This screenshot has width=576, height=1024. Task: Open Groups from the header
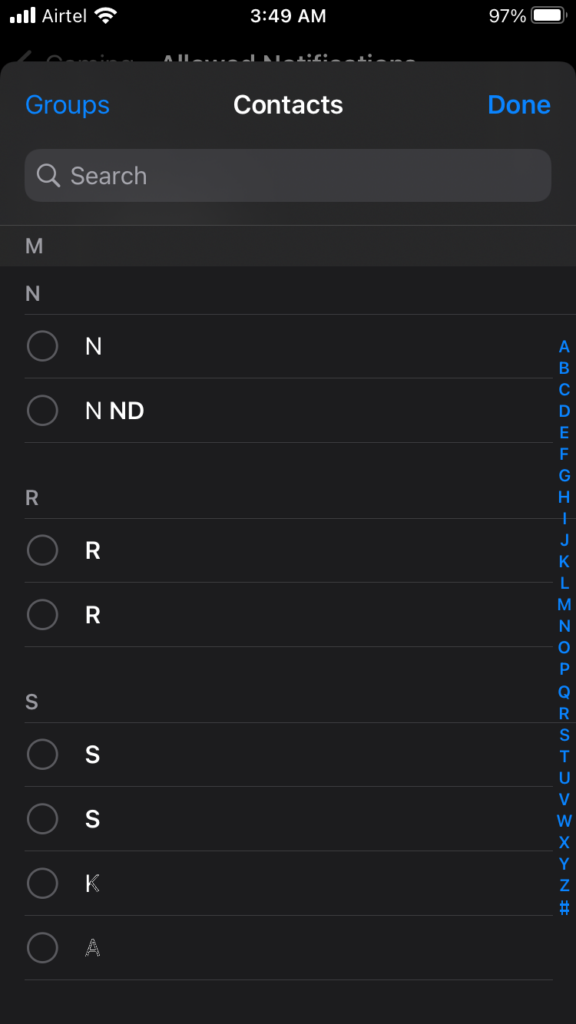coord(67,104)
